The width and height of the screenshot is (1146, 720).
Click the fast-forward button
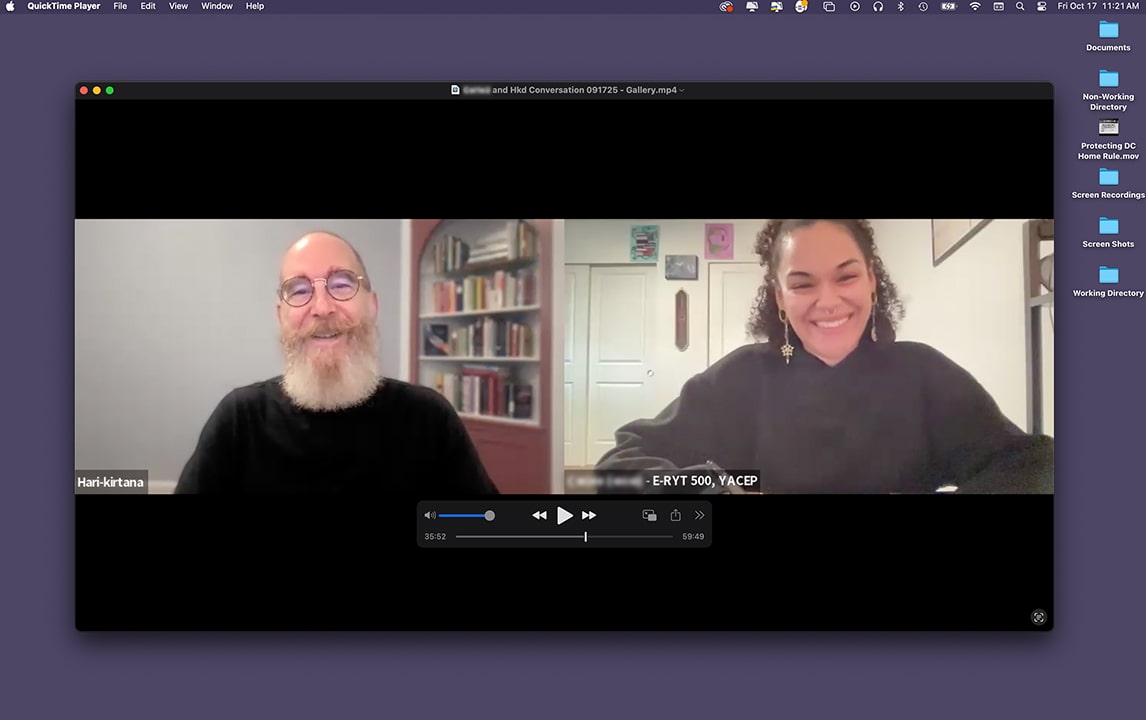click(x=589, y=515)
